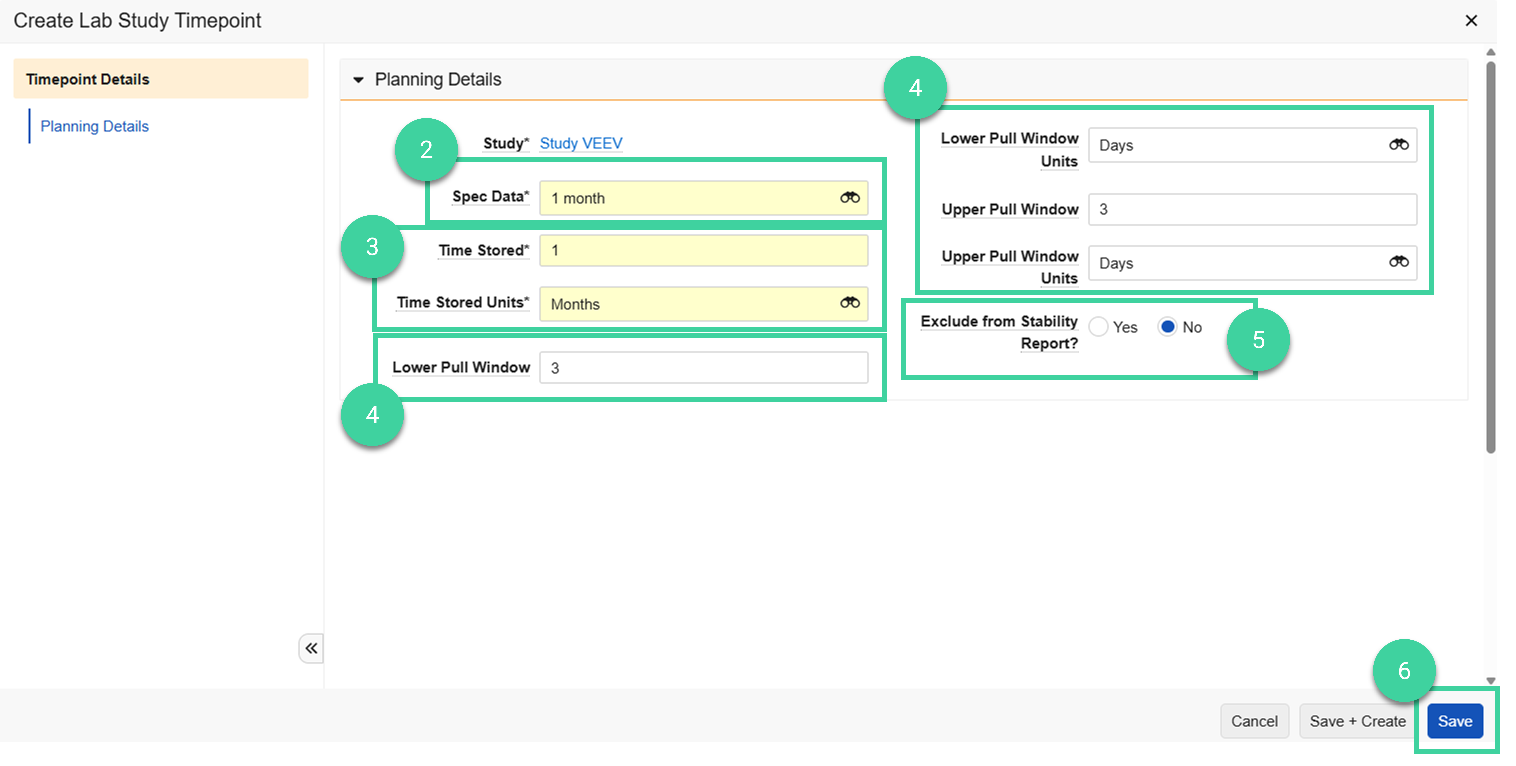Open the Time Stored Units lookup icon
Viewport: 1516px width, 766px height.
tap(849, 303)
